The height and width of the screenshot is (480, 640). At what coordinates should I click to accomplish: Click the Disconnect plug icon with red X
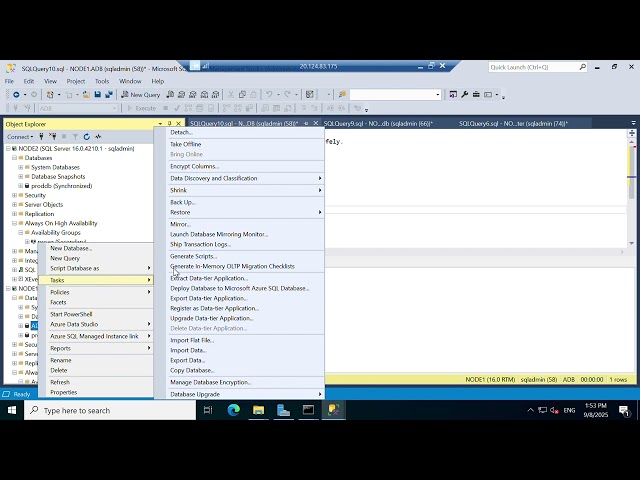pos(52,136)
